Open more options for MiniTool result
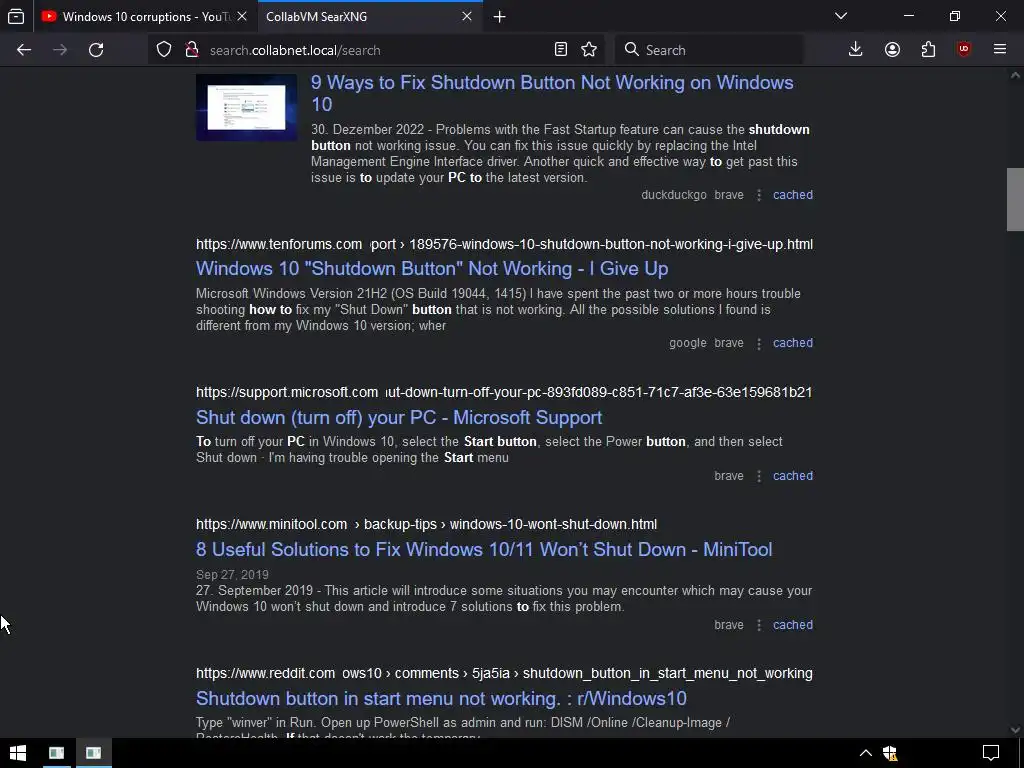1024x768 pixels. click(x=758, y=625)
